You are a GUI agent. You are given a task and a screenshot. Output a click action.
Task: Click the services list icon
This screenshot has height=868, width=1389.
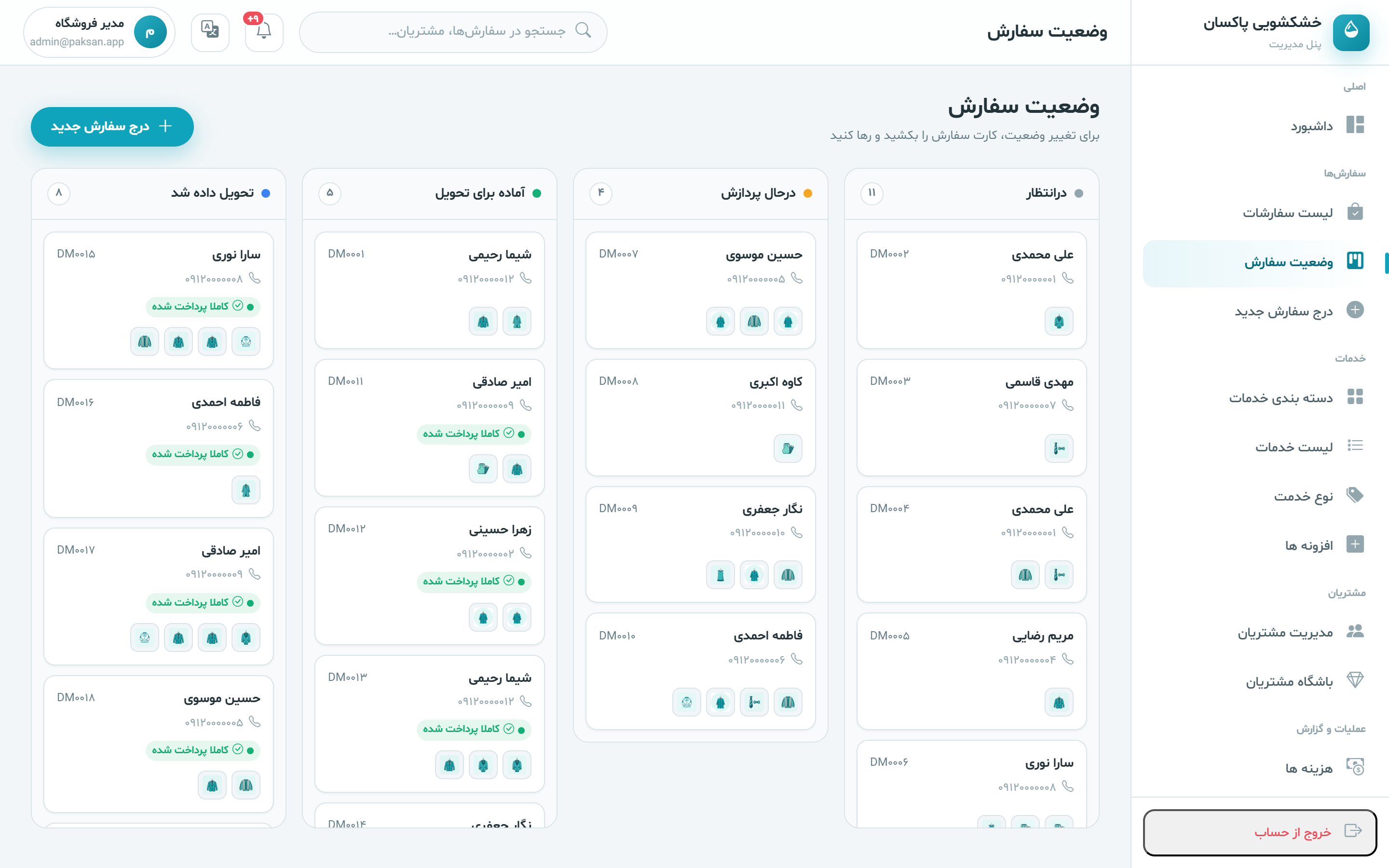pyautogui.click(x=1355, y=446)
